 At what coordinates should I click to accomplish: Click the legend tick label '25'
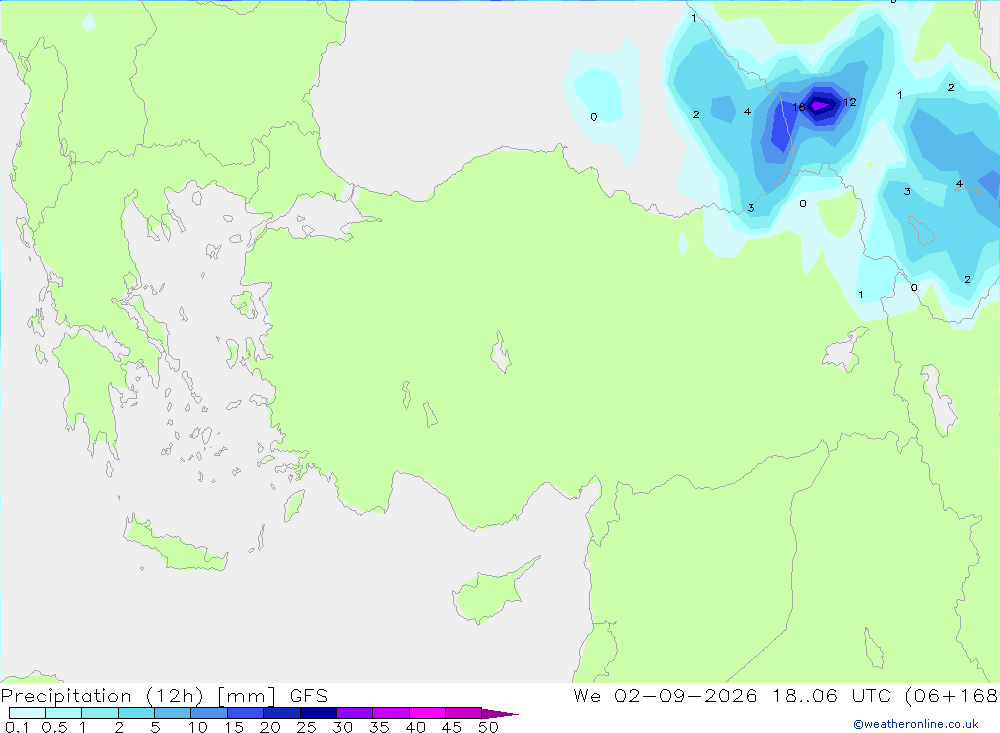[306, 727]
